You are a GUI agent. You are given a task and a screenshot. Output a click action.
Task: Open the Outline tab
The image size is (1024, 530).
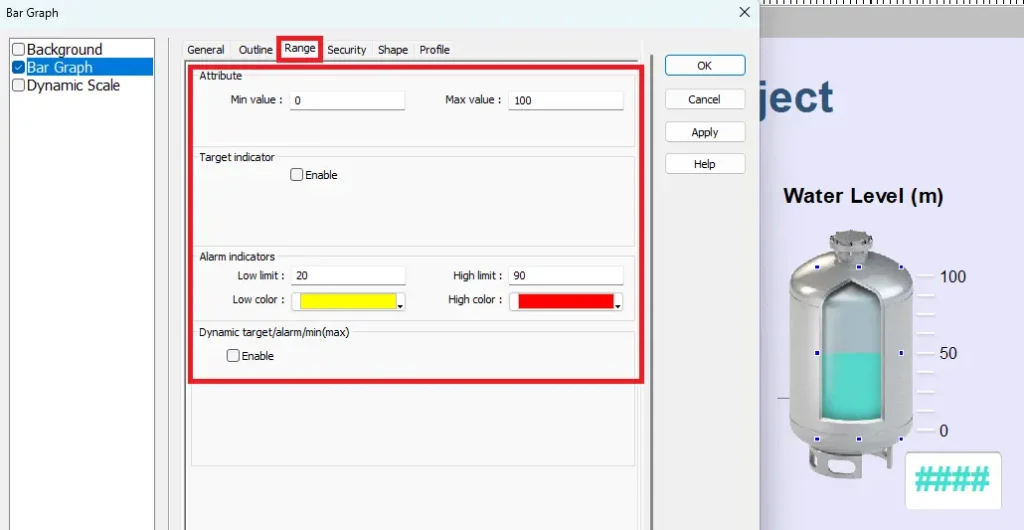click(255, 50)
